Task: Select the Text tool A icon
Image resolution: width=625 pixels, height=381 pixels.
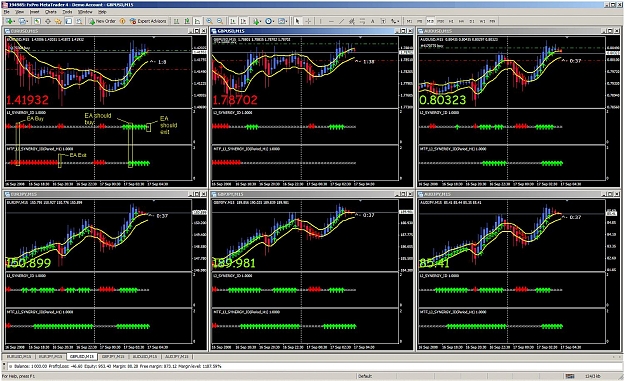Action: point(373,21)
